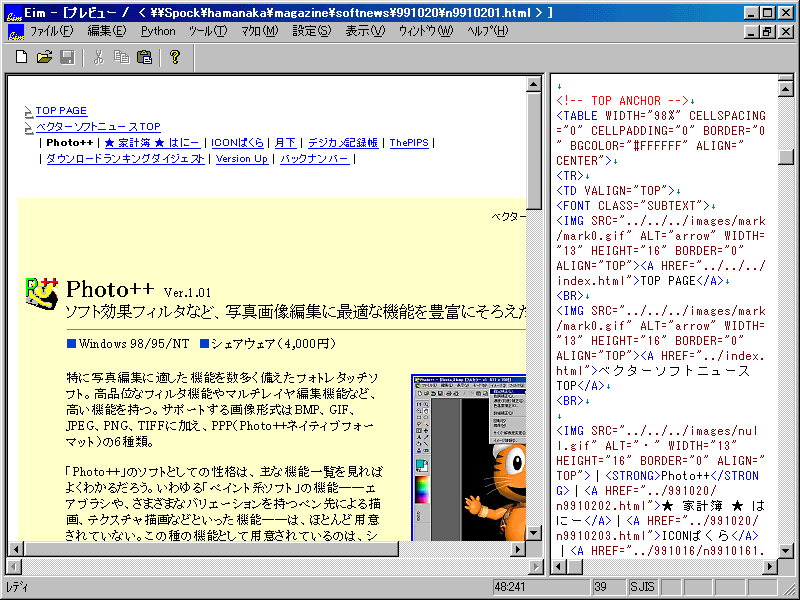Click the TOP ANCHOR comment in source
The image size is (800, 600).
(622, 101)
